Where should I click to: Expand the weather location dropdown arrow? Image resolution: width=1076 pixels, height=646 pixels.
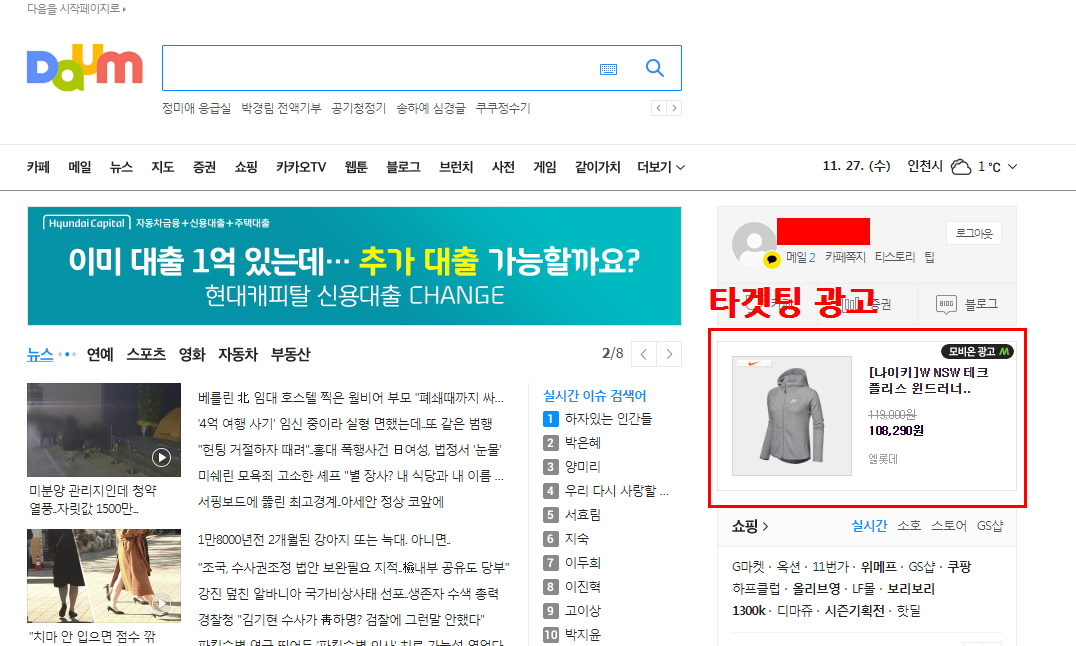tap(1012, 167)
